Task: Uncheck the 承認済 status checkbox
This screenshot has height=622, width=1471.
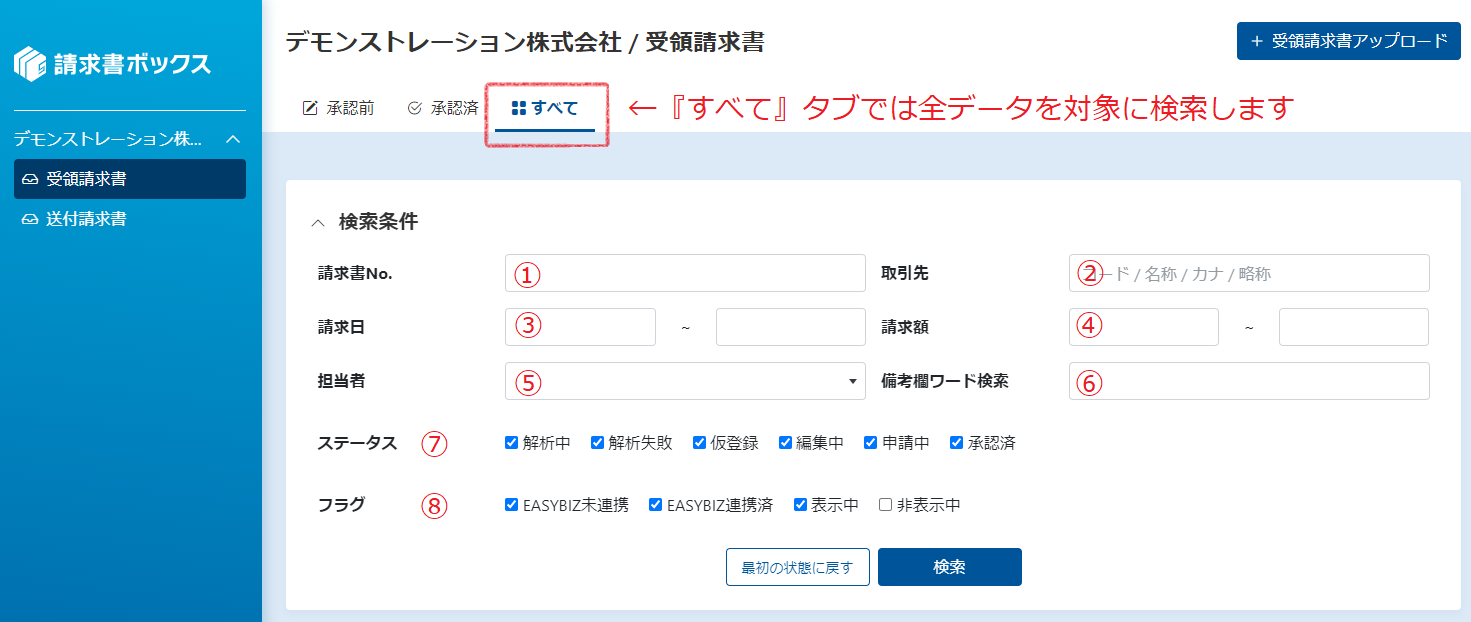Action: pos(957,442)
